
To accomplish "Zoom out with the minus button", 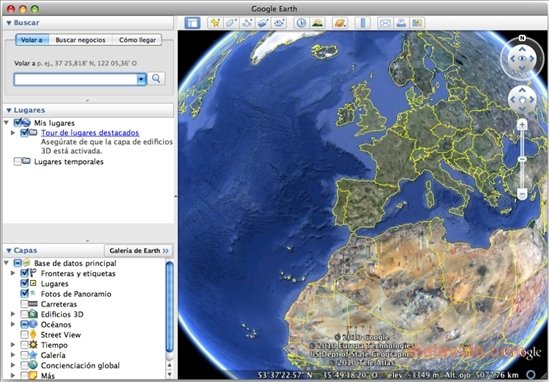I will coord(522,193).
